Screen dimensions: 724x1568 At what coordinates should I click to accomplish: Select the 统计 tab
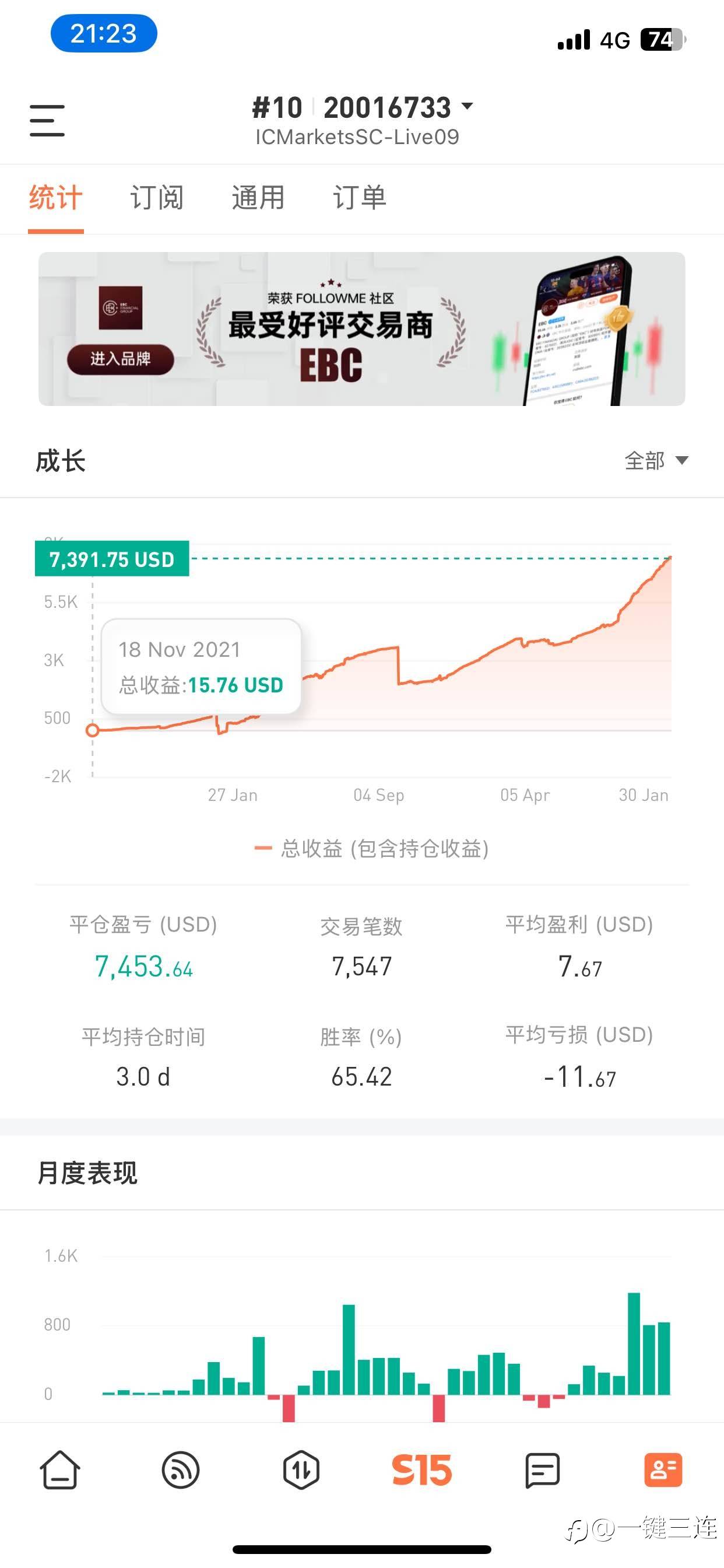55,198
